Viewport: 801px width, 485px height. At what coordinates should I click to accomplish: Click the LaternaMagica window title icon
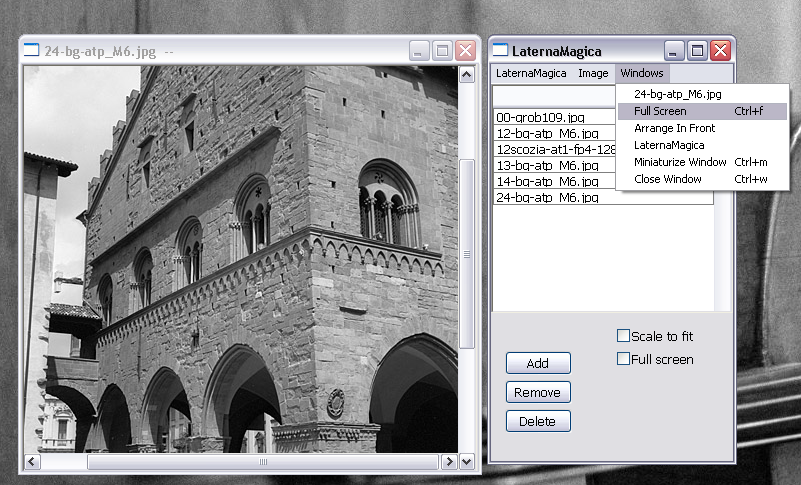500,50
